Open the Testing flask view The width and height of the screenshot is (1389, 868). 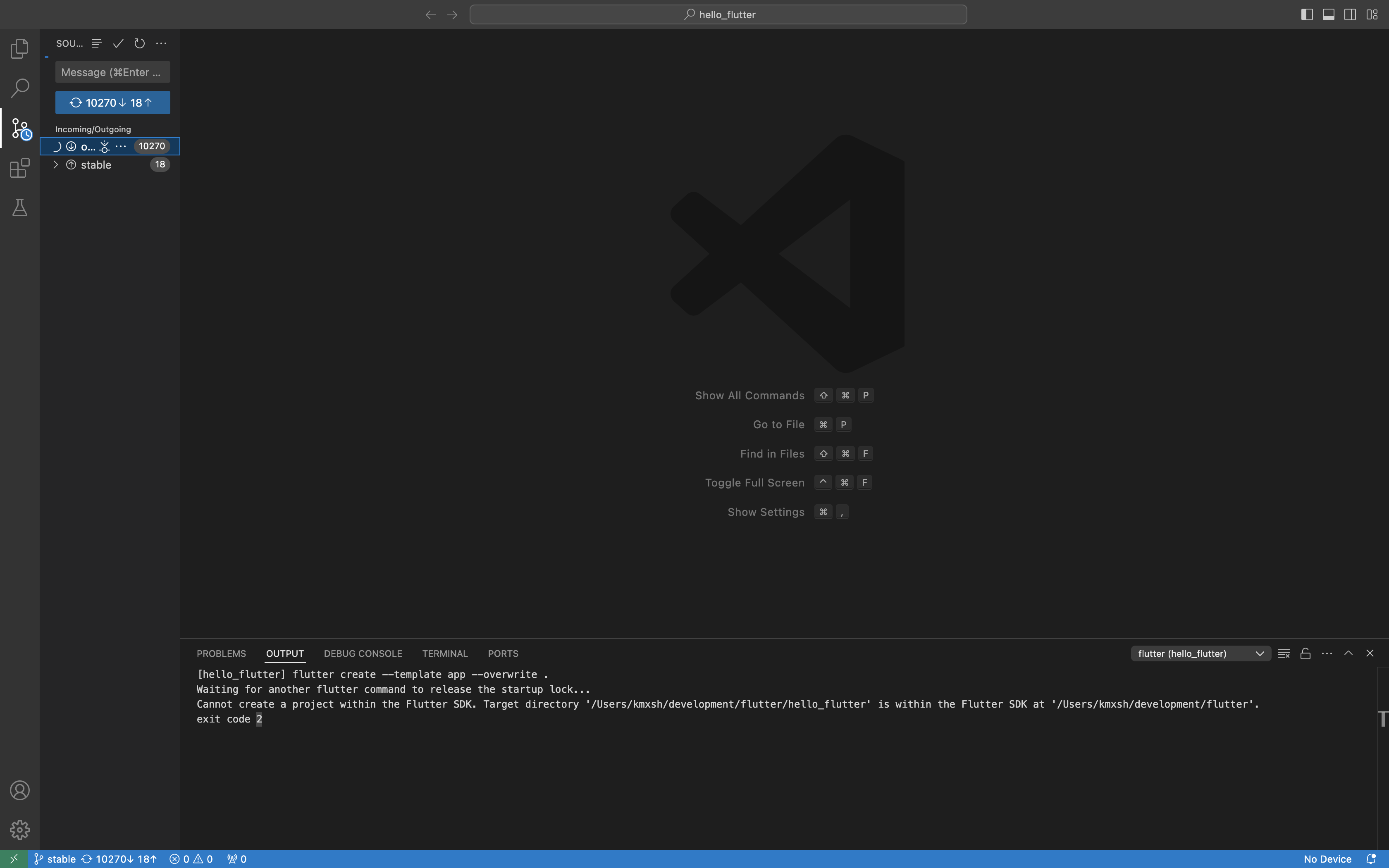pyautogui.click(x=19, y=208)
